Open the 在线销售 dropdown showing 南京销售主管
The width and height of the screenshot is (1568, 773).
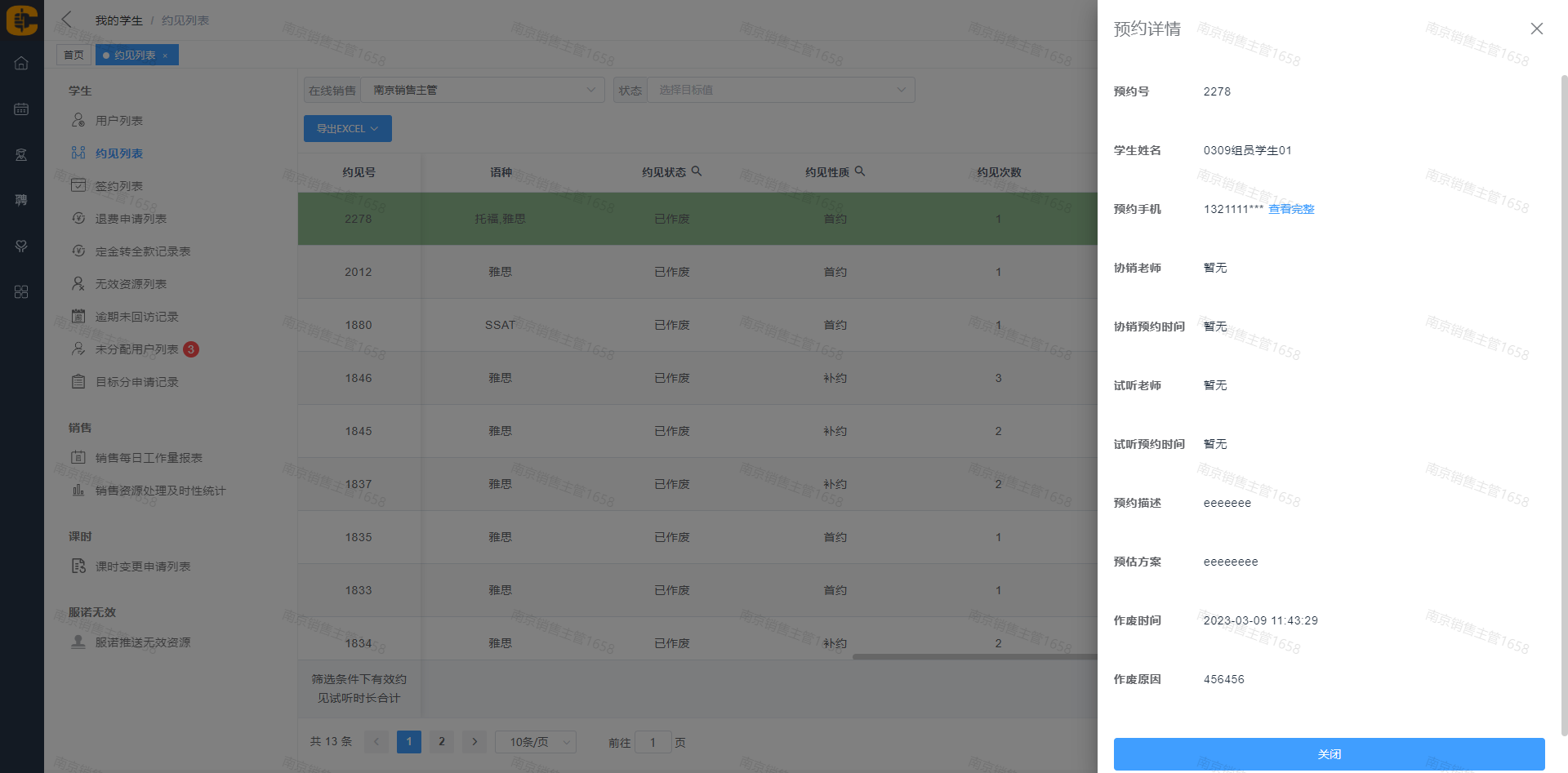pyautogui.click(x=482, y=90)
